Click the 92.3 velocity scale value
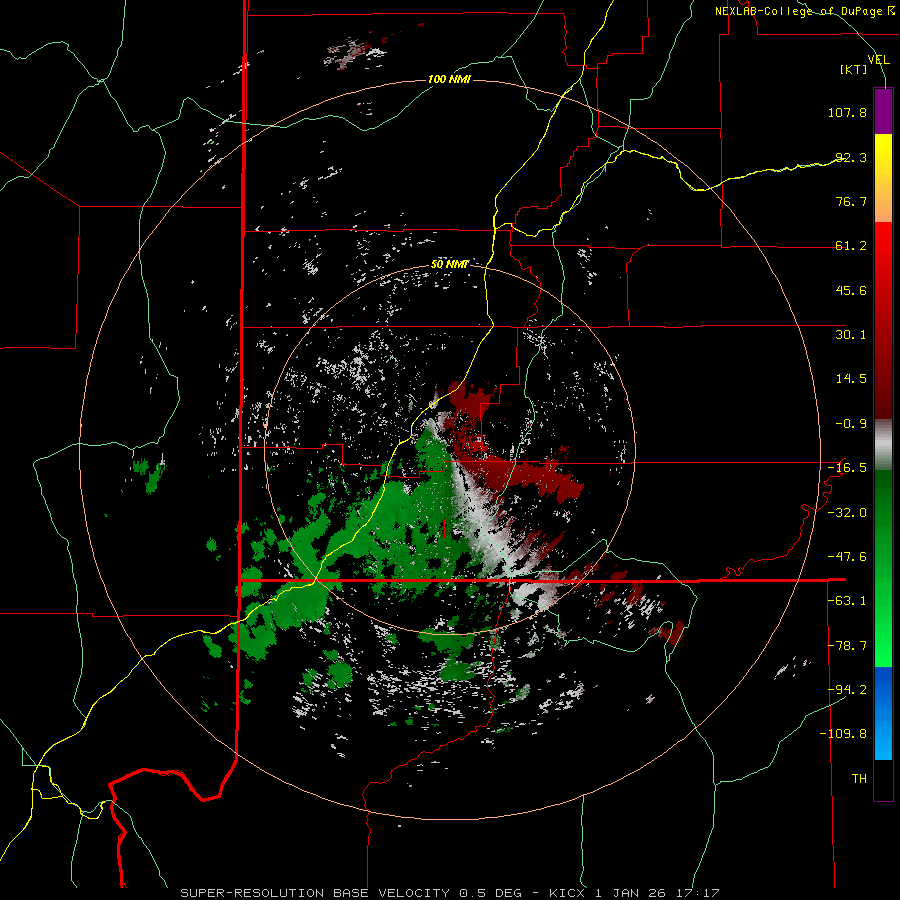The height and width of the screenshot is (900, 900). click(851, 157)
